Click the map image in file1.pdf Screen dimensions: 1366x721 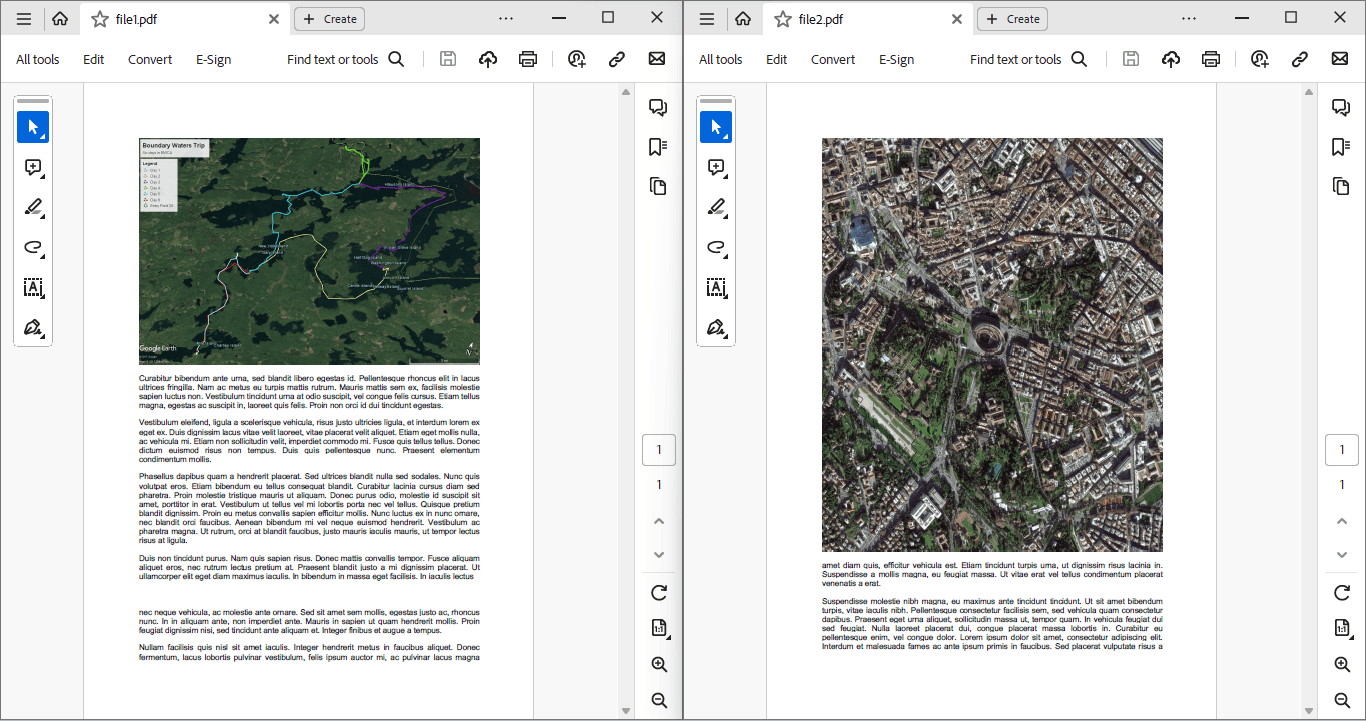point(309,251)
